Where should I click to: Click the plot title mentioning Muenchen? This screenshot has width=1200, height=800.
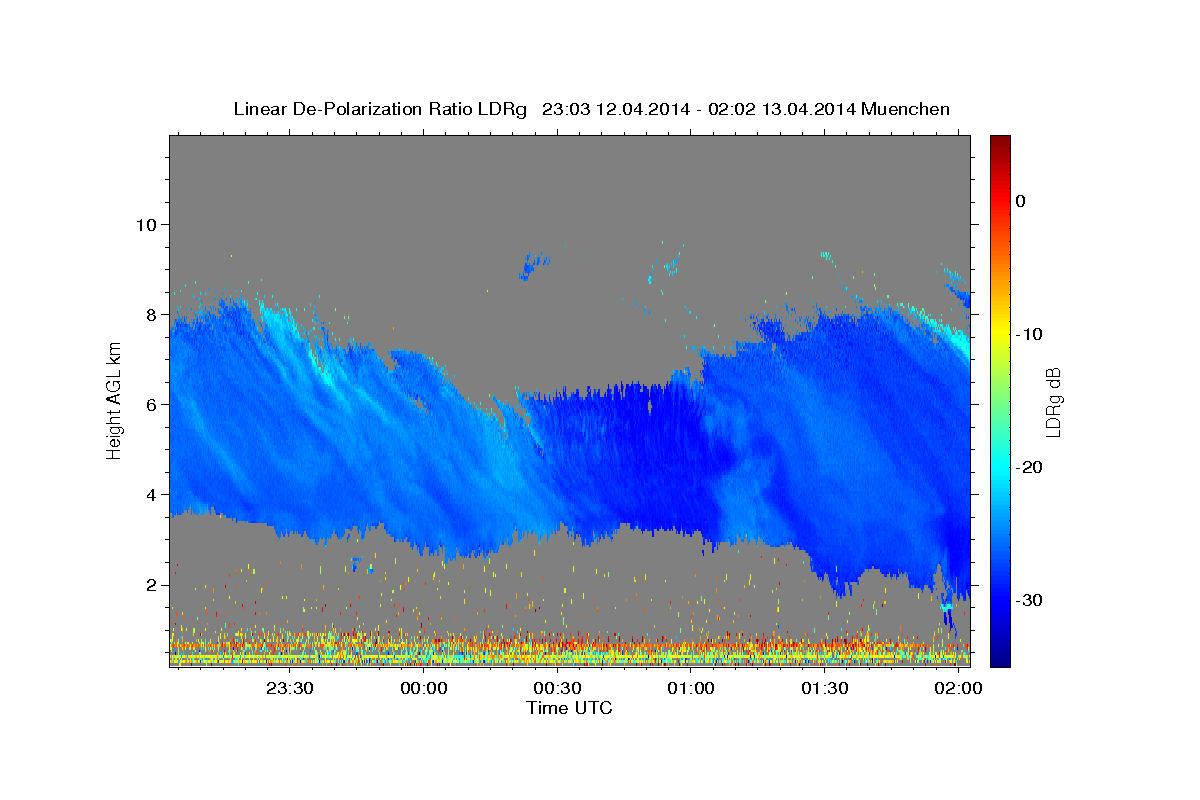[x=591, y=109]
